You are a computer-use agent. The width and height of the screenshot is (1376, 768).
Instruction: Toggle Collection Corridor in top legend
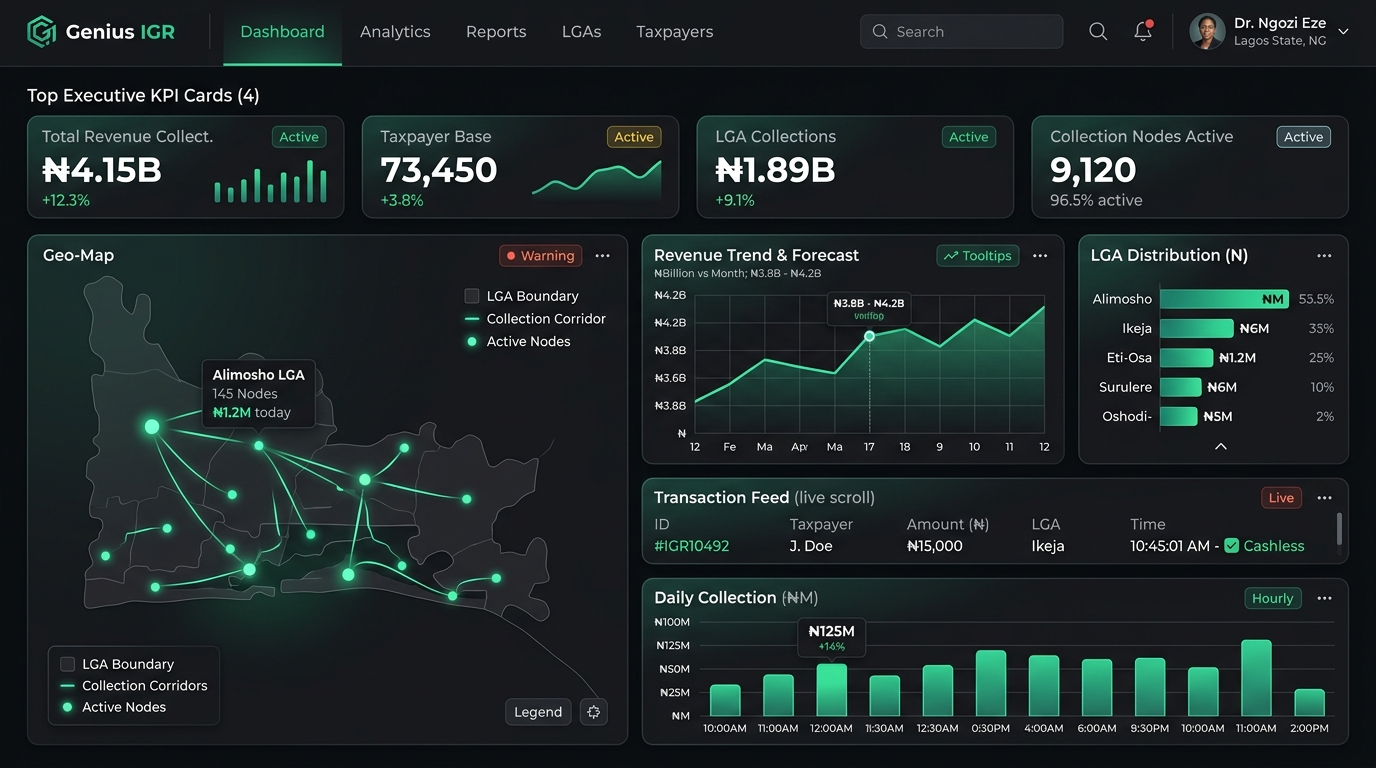click(x=535, y=319)
